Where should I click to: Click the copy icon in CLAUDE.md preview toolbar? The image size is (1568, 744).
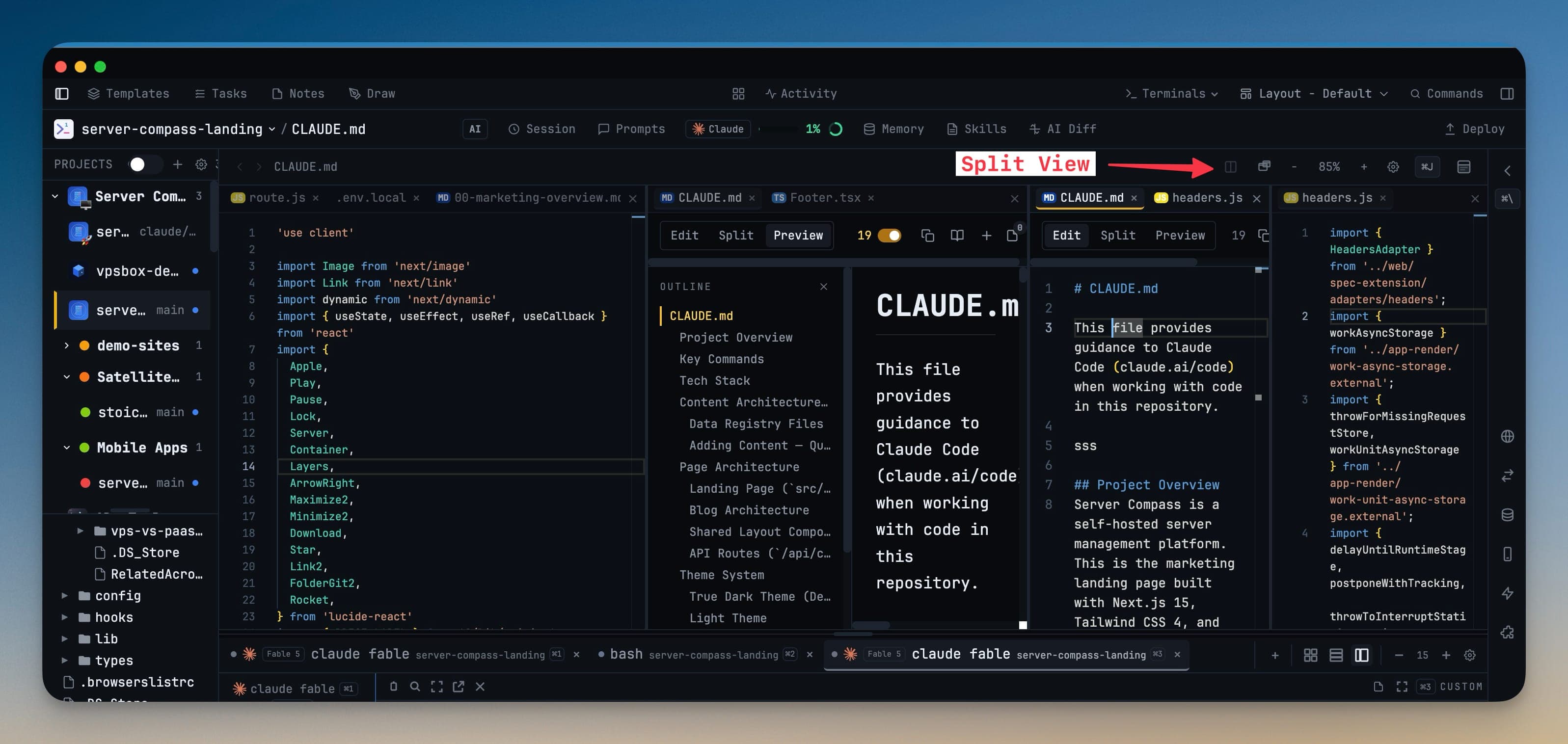pos(927,236)
